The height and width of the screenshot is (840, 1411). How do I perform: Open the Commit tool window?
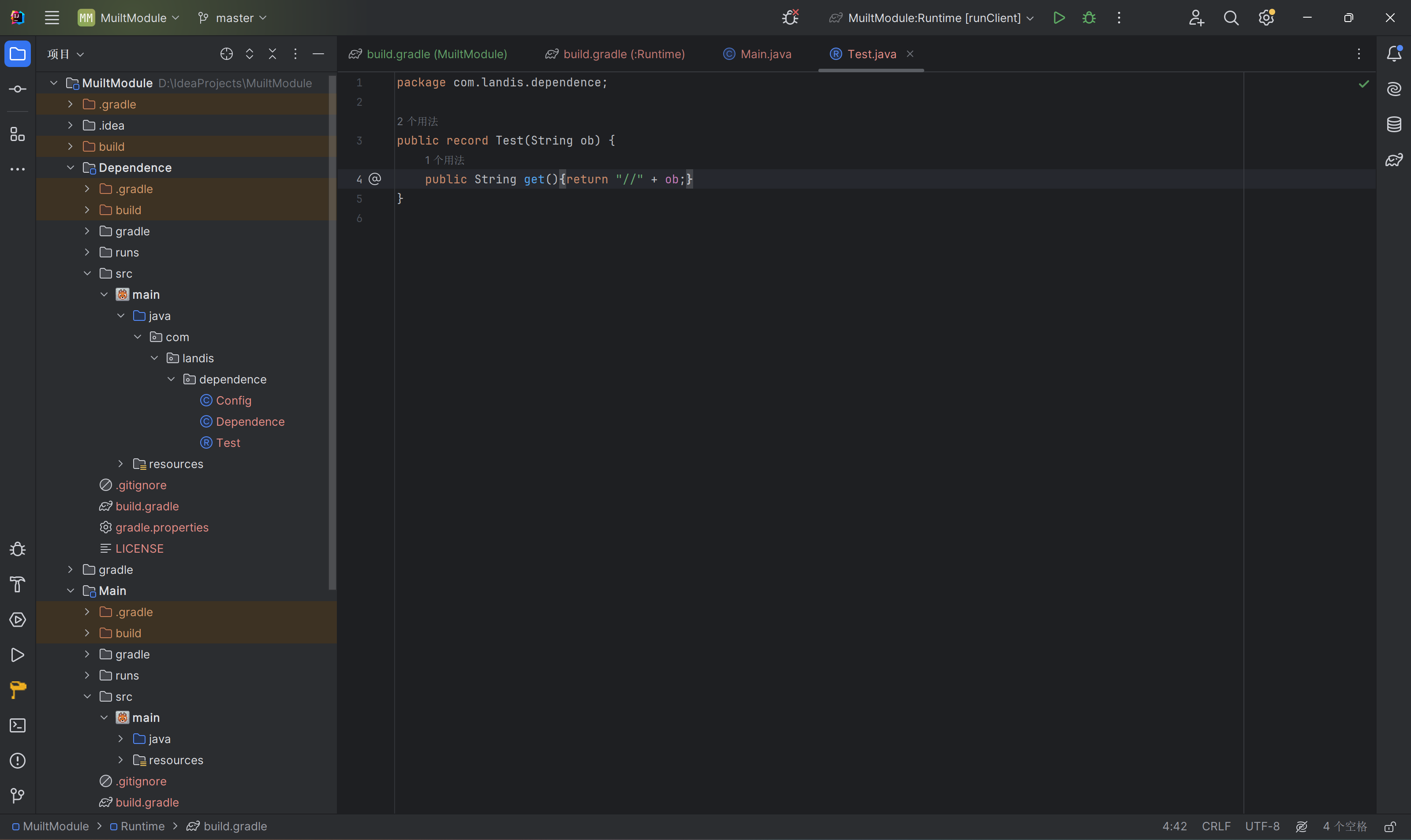point(18,89)
